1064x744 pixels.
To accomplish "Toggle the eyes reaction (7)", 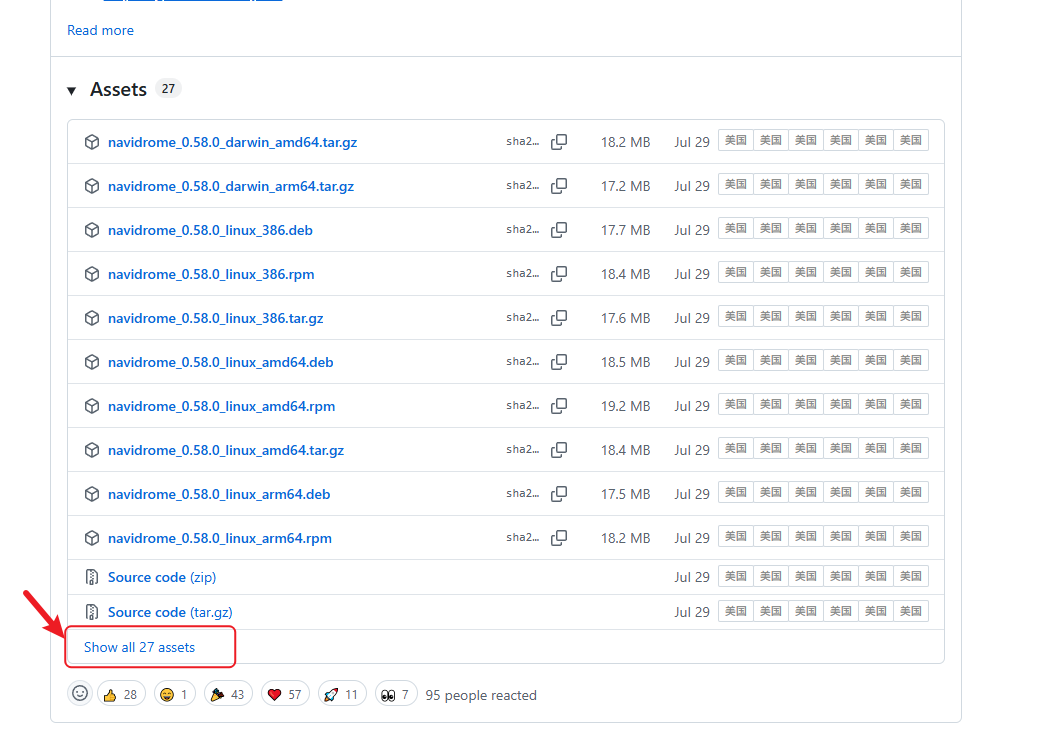I will [396, 694].
